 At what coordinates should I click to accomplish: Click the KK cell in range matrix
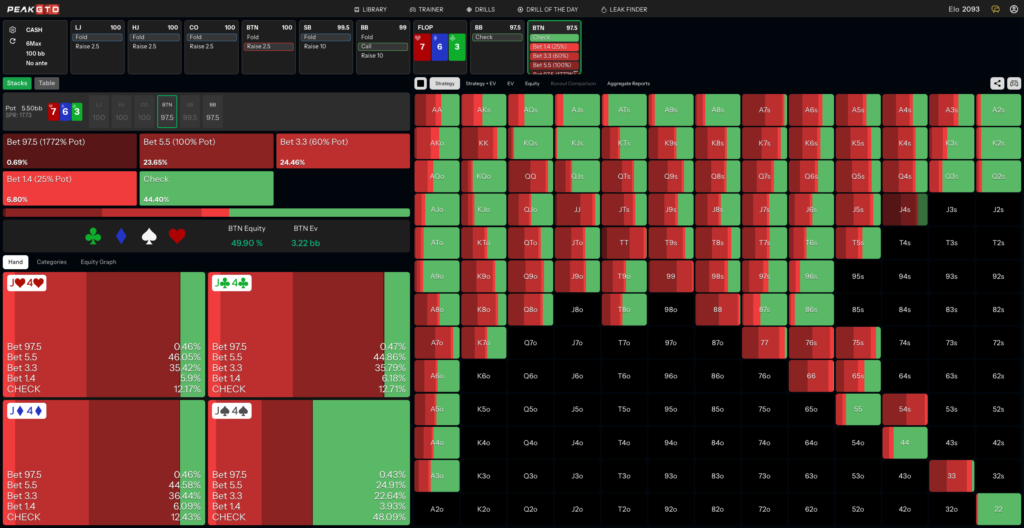[483, 143]
